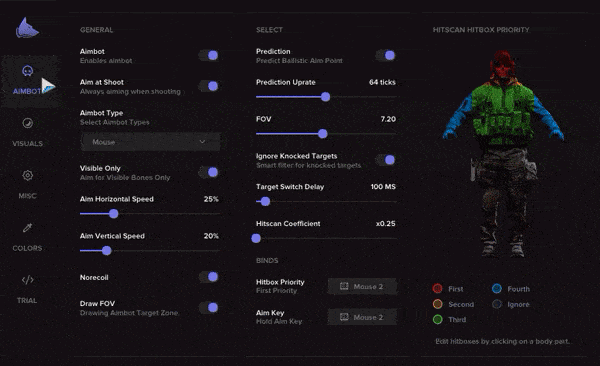Open the Visuals section icon
This screenshot has width=600, height=366.
28,123
